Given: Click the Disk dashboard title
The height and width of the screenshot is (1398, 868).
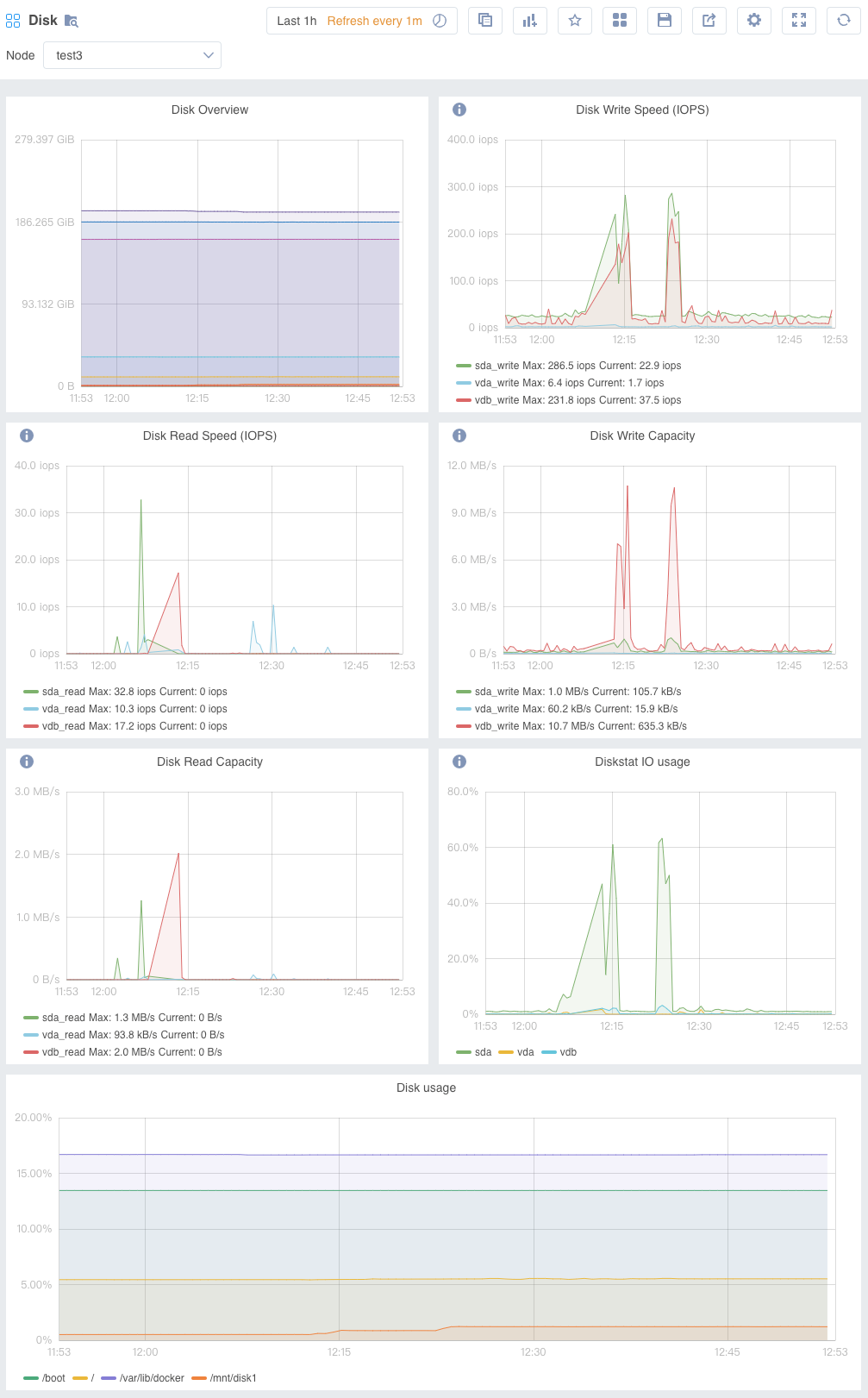Looking at the screenshot, I should point(43,21).
